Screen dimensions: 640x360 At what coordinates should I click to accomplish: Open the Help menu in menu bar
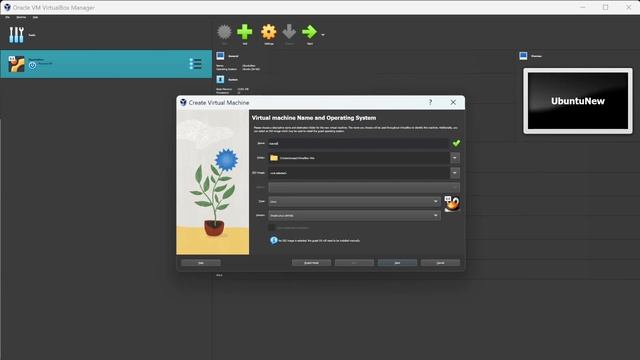tap(36, 17)
